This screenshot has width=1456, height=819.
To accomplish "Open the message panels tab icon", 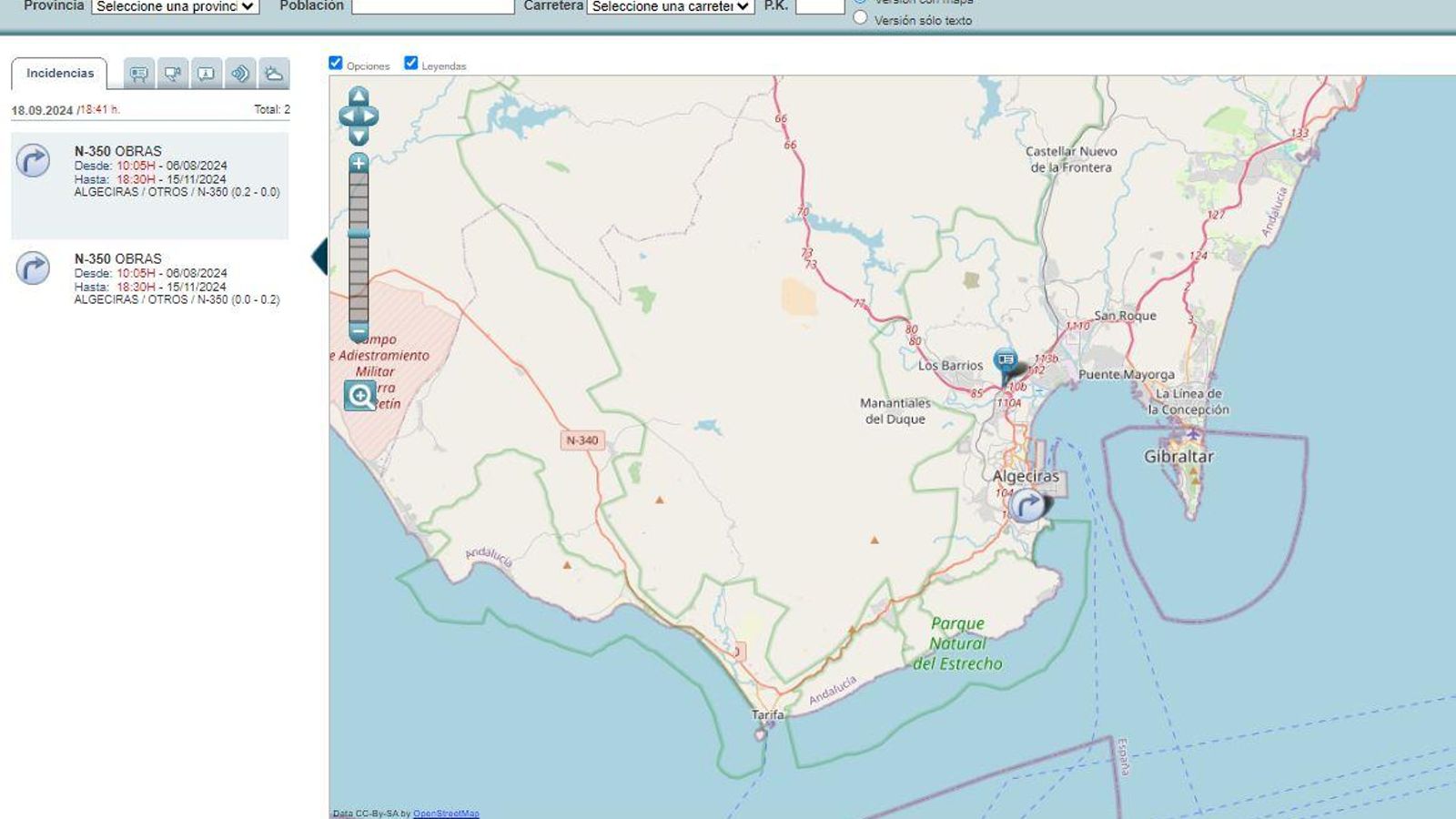I will [139, 74].
